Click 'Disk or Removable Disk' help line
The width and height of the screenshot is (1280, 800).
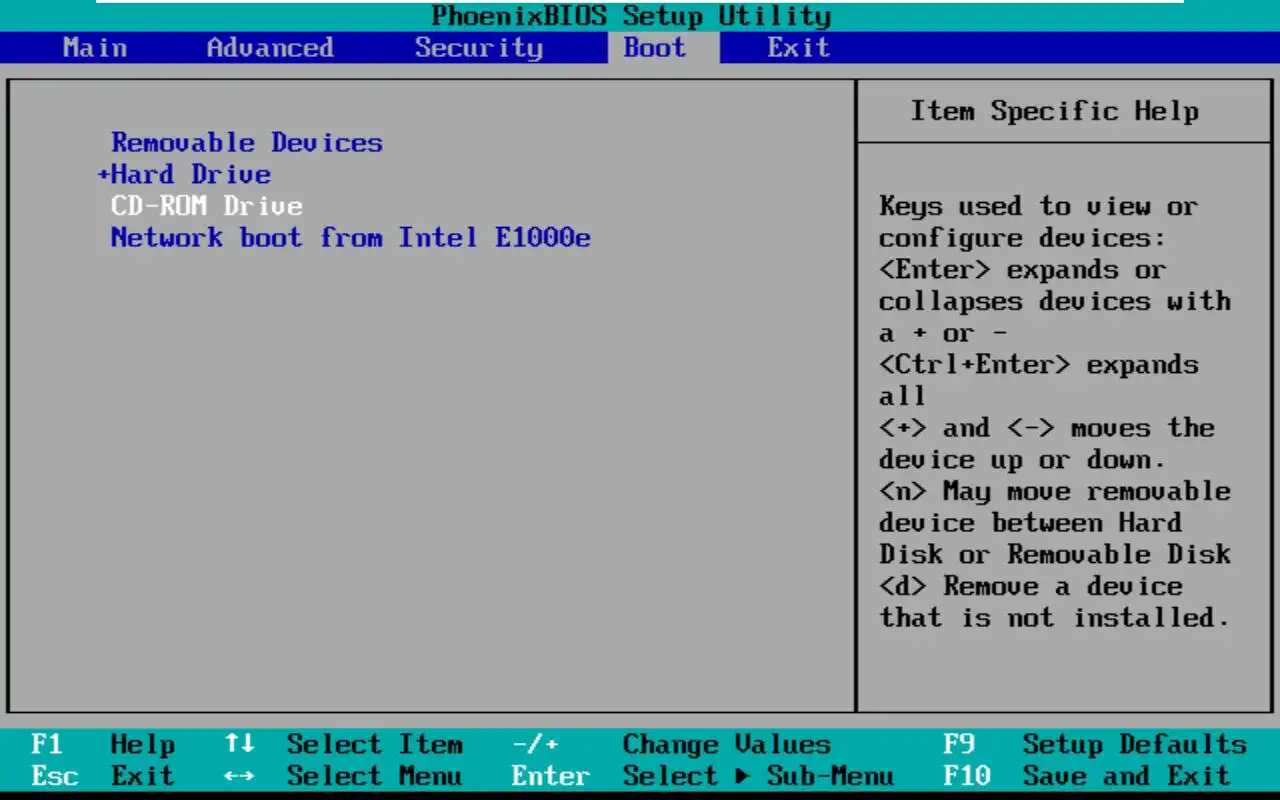tap(1055, 554)
